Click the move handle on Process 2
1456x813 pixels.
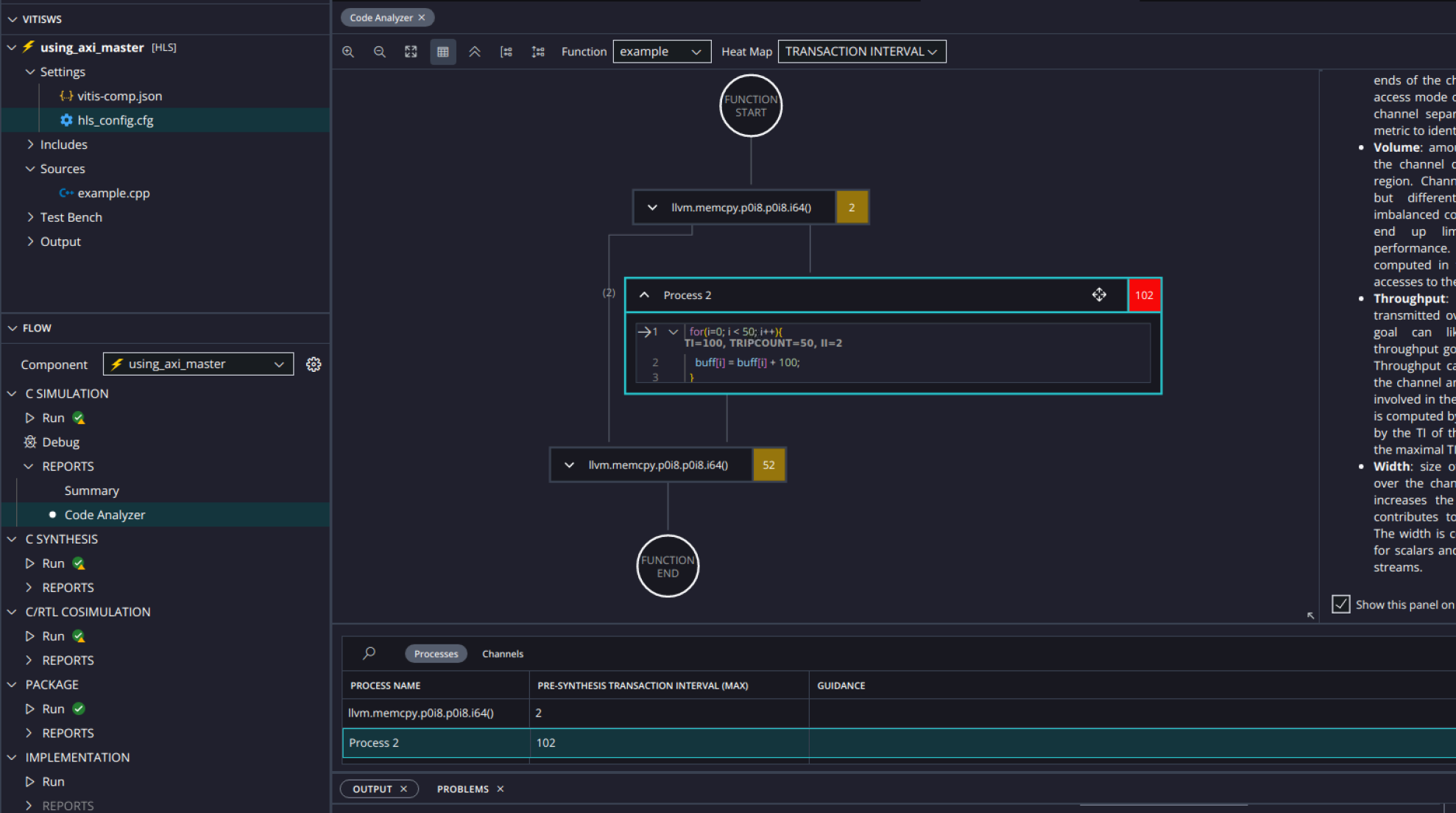pyautogui.click(x=1099, y=295)
